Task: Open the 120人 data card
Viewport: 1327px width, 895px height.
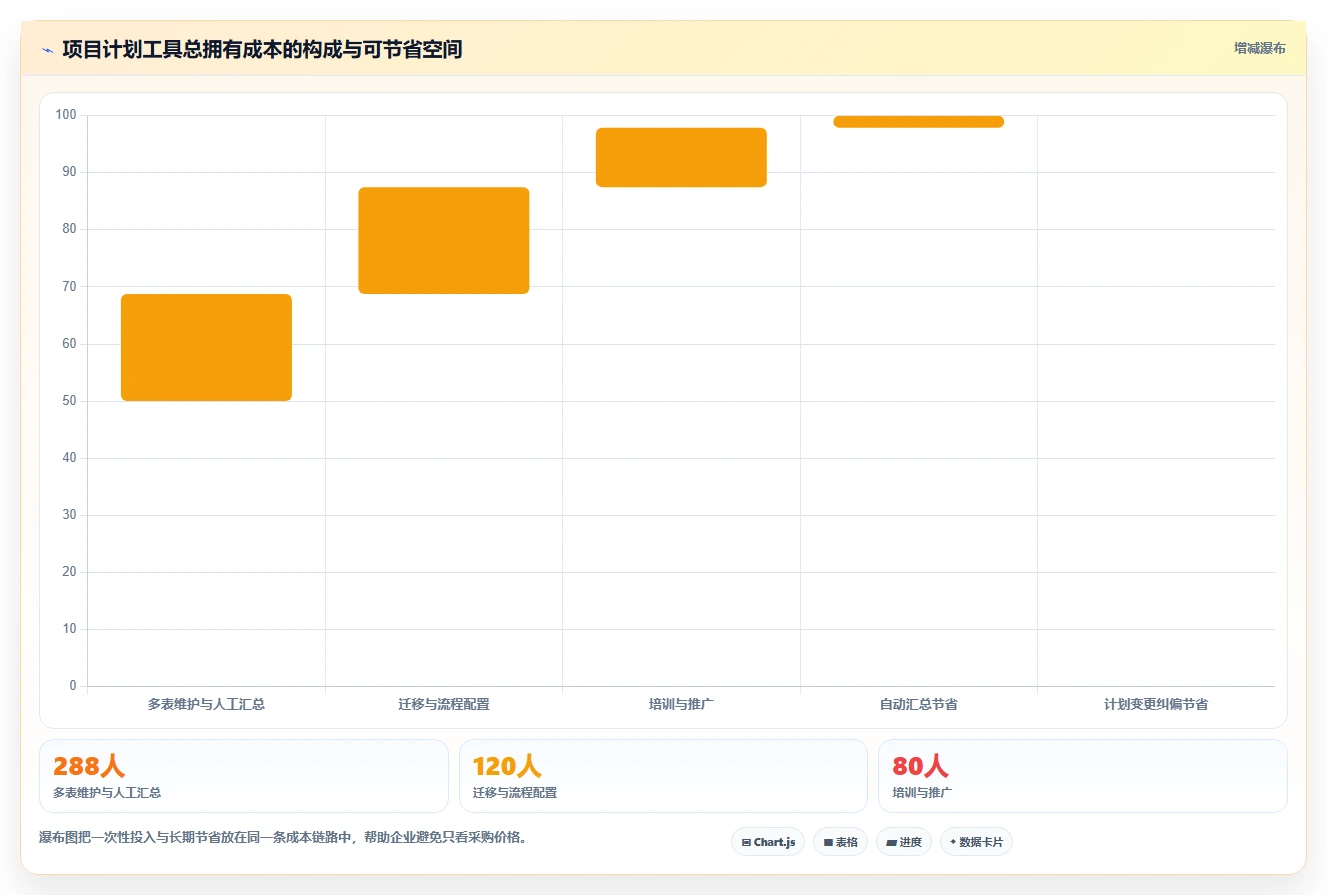Action: click(x=663, y=776)
